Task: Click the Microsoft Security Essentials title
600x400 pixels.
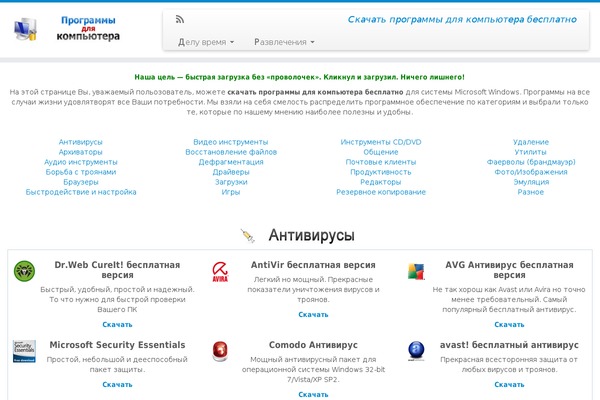Action: pos(117,345)
